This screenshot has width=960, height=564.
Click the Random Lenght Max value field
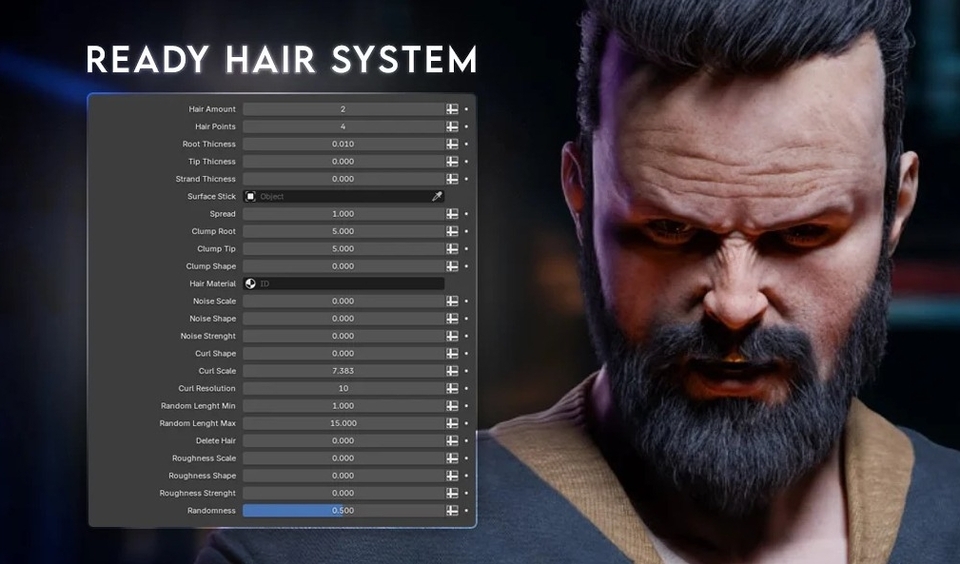click(x=343, y=423)
